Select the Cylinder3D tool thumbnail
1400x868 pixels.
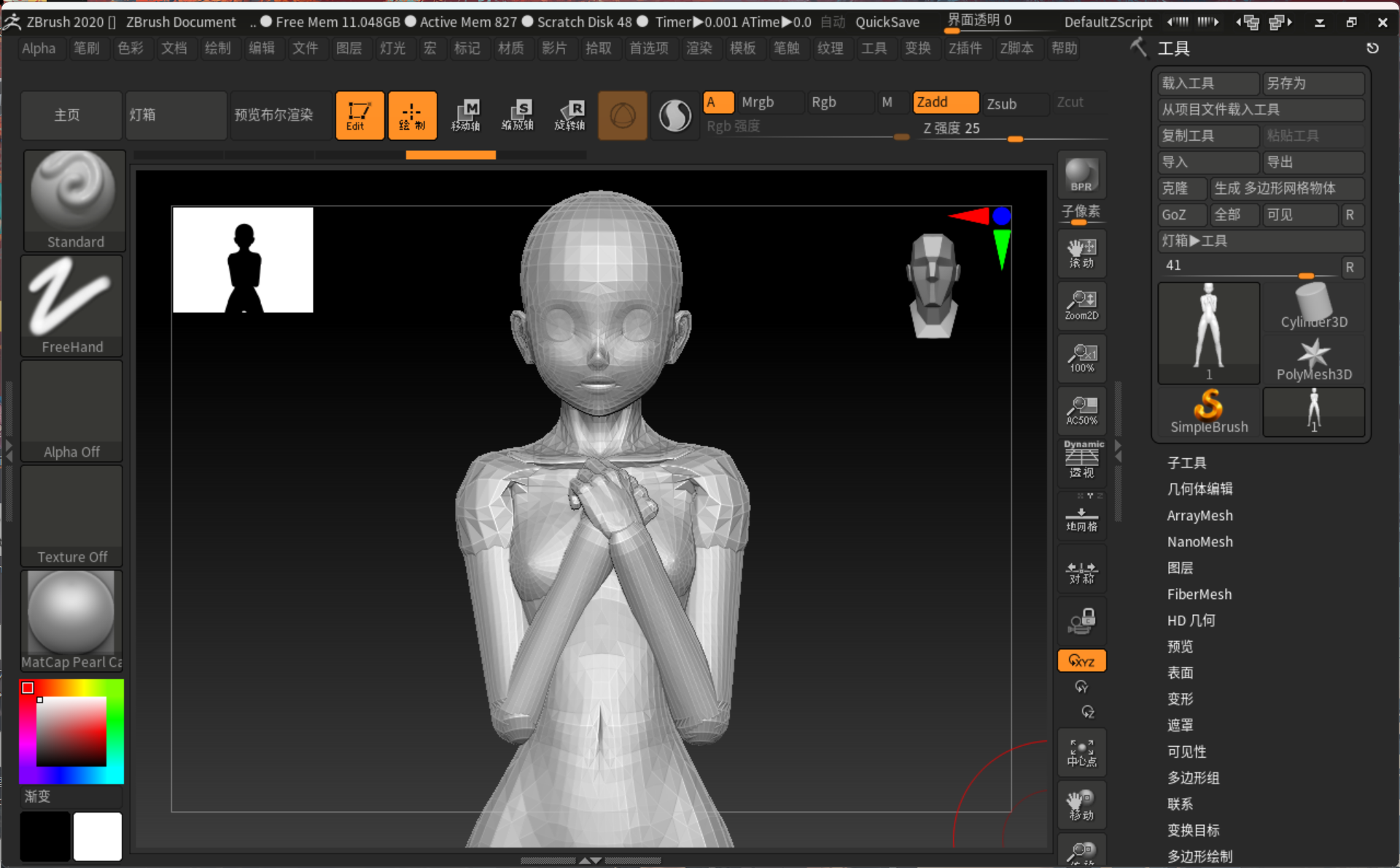coord(1314,306)
